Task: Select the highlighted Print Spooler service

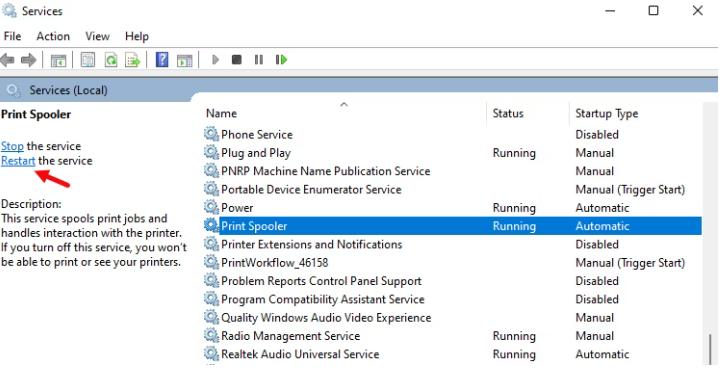Action: 452,226
